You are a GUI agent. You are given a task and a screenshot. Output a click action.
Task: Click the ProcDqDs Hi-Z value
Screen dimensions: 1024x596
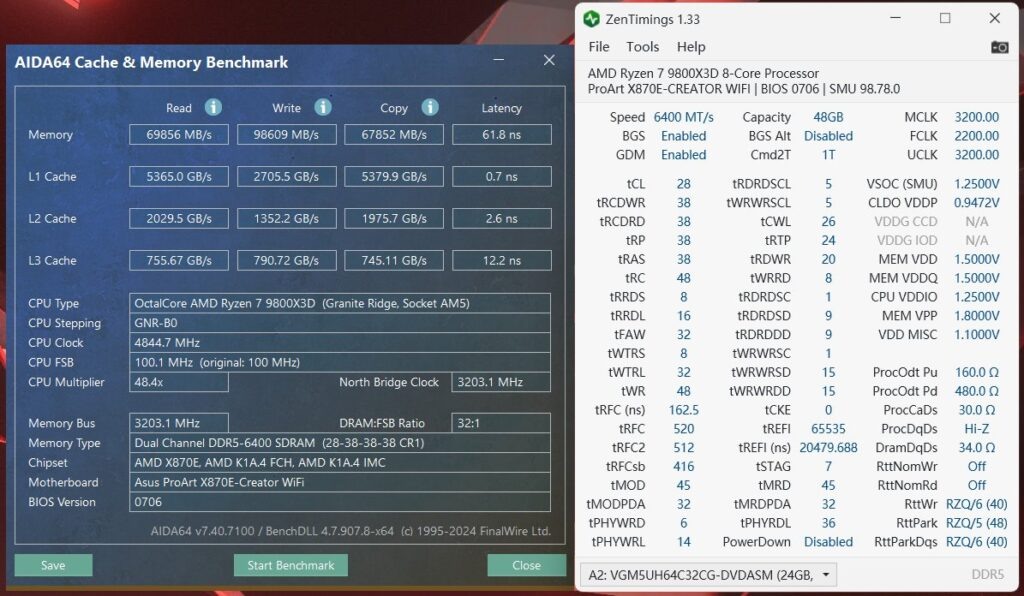976,429
